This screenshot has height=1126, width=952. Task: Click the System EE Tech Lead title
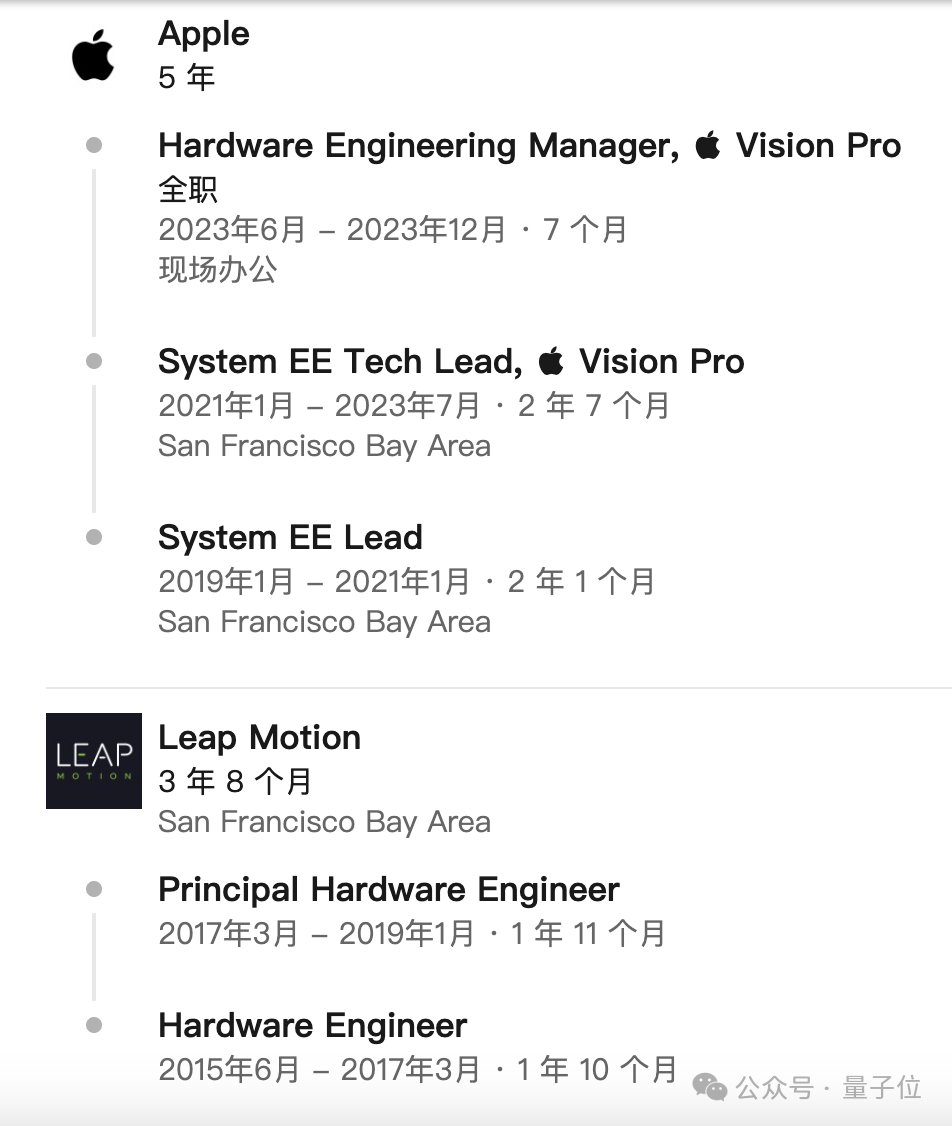[340, 362]
